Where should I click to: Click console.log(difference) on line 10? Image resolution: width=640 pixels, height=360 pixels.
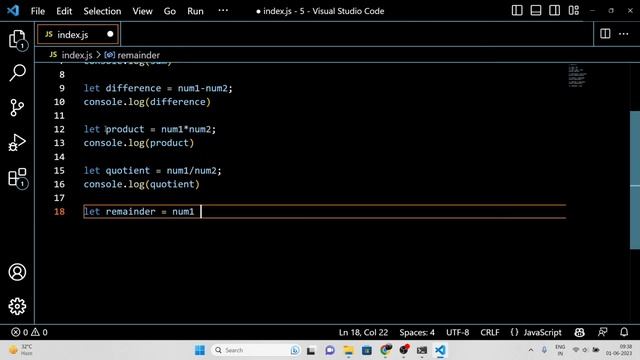click(147, 102)
